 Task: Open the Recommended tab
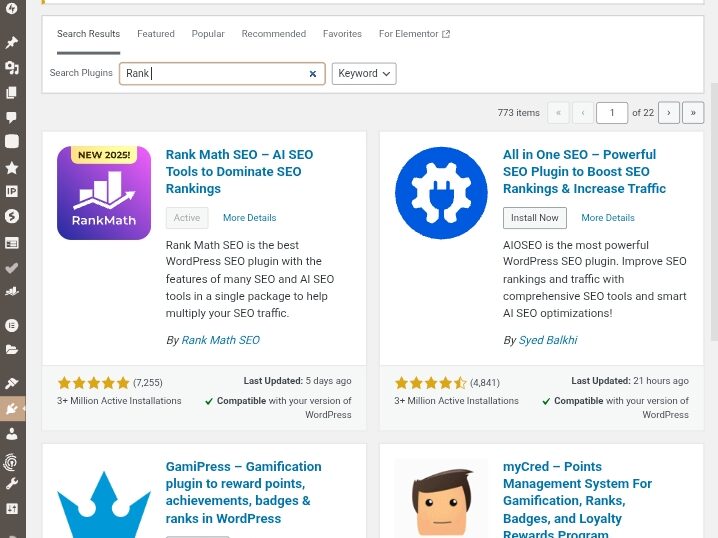click(273, 34)
